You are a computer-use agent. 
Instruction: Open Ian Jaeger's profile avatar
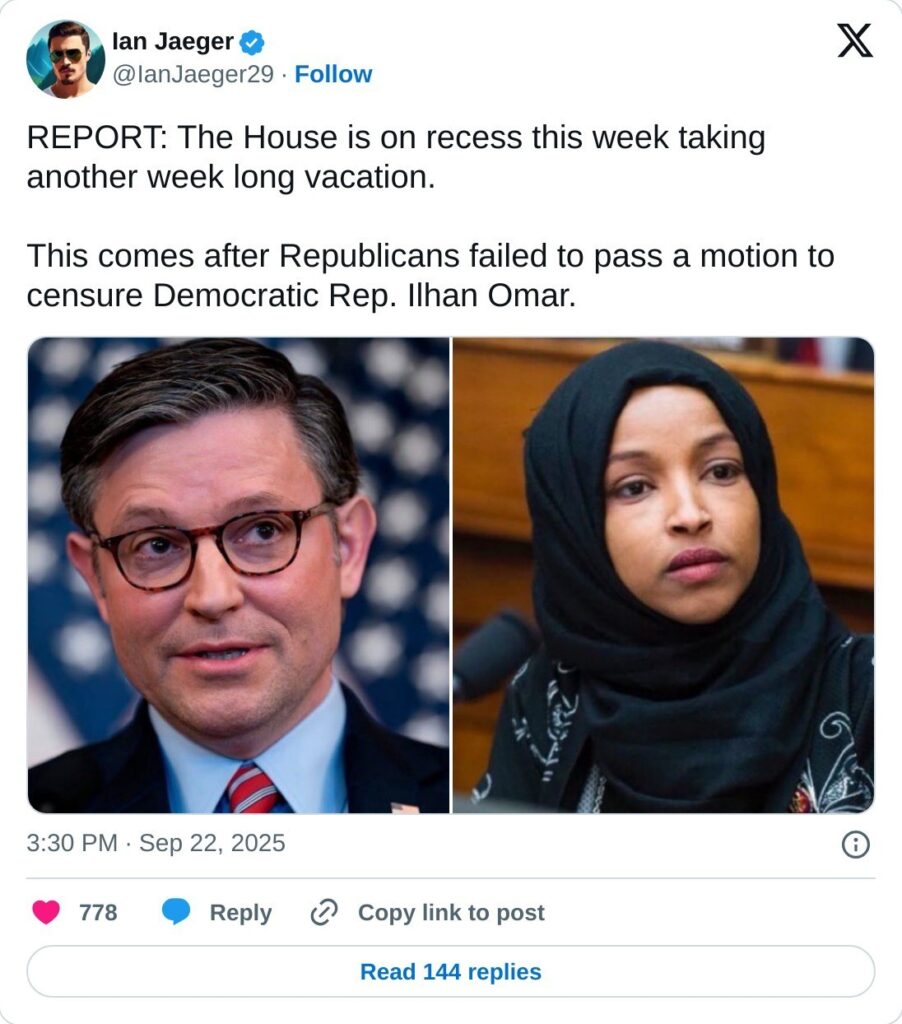pyautogui.click(x=65, y=59)
